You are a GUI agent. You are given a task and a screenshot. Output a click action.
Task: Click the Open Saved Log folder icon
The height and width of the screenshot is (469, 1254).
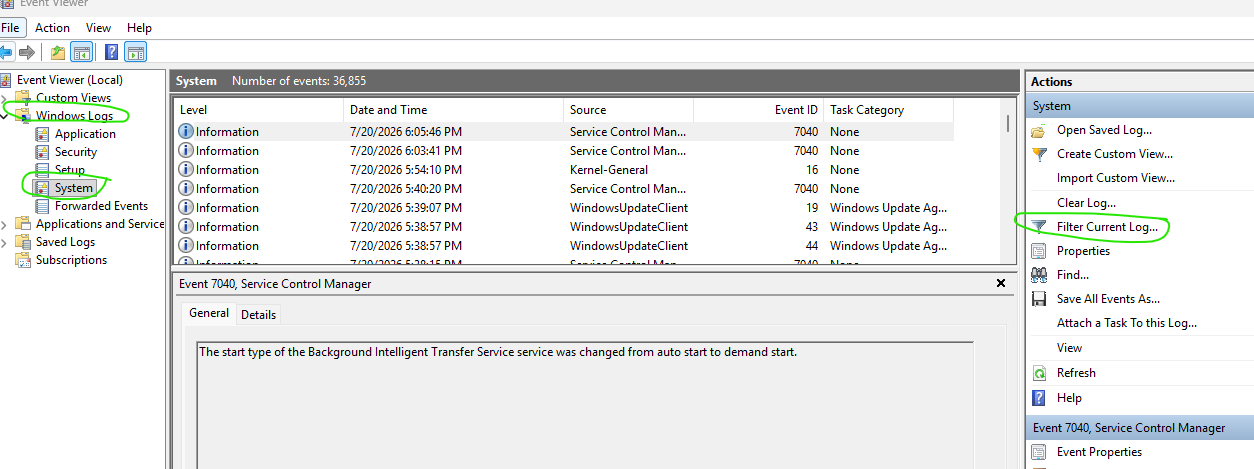pos(1039,130)
